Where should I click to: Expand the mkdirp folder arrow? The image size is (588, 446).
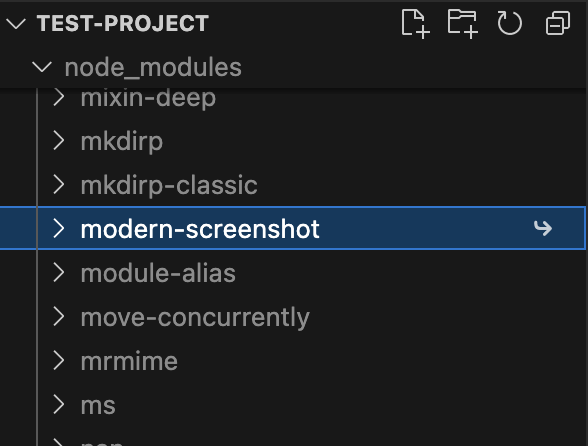(58, 141)
